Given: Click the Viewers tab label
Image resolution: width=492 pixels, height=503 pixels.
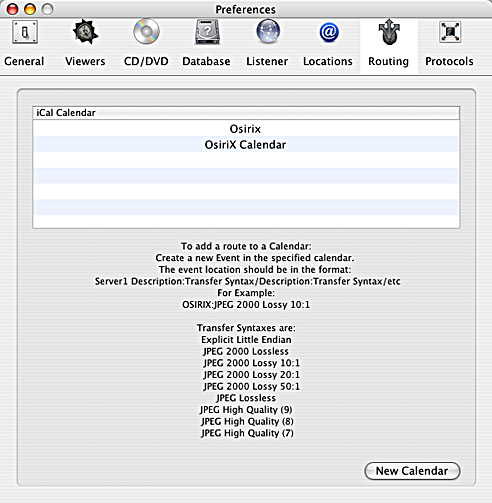Looking at the screenshot, I should [x=85, y=61].
